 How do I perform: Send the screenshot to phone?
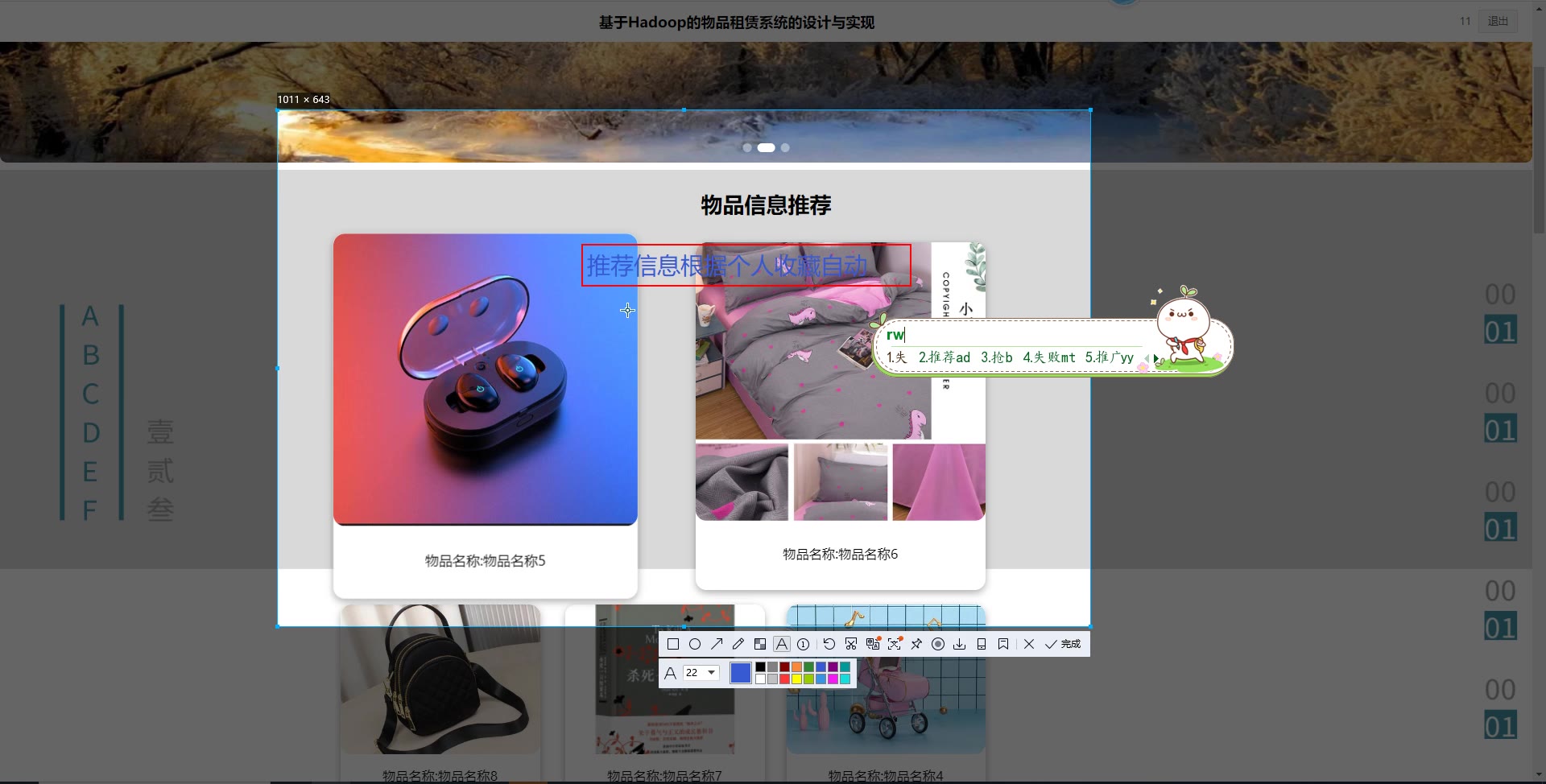point(982,644)
